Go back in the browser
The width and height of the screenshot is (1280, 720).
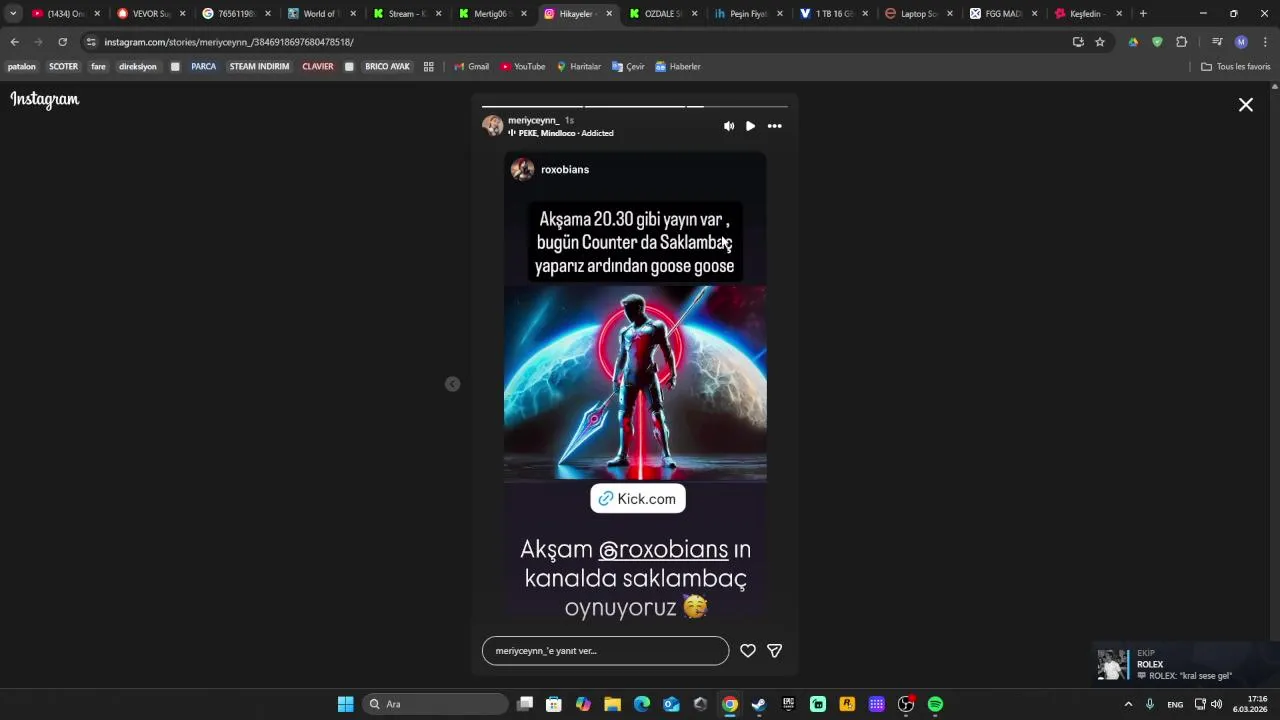pyautogui.click(x=14, y=42)
